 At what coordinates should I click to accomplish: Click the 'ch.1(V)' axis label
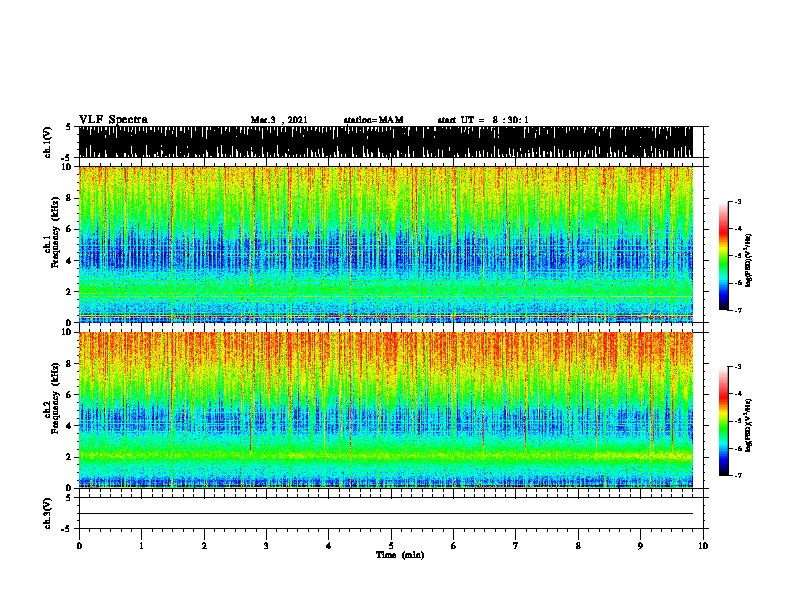click(x=47, y=142)
